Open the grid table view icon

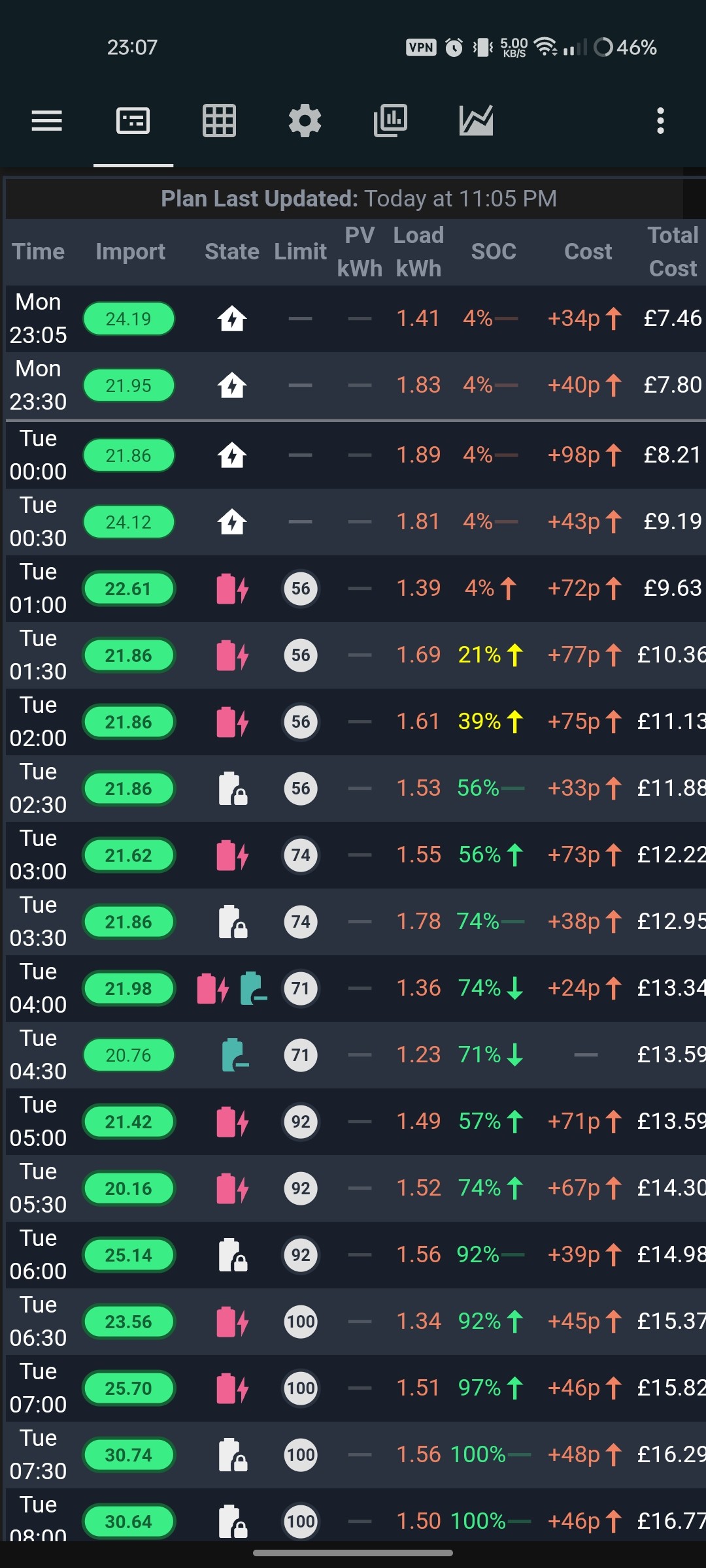click(219, 121)
